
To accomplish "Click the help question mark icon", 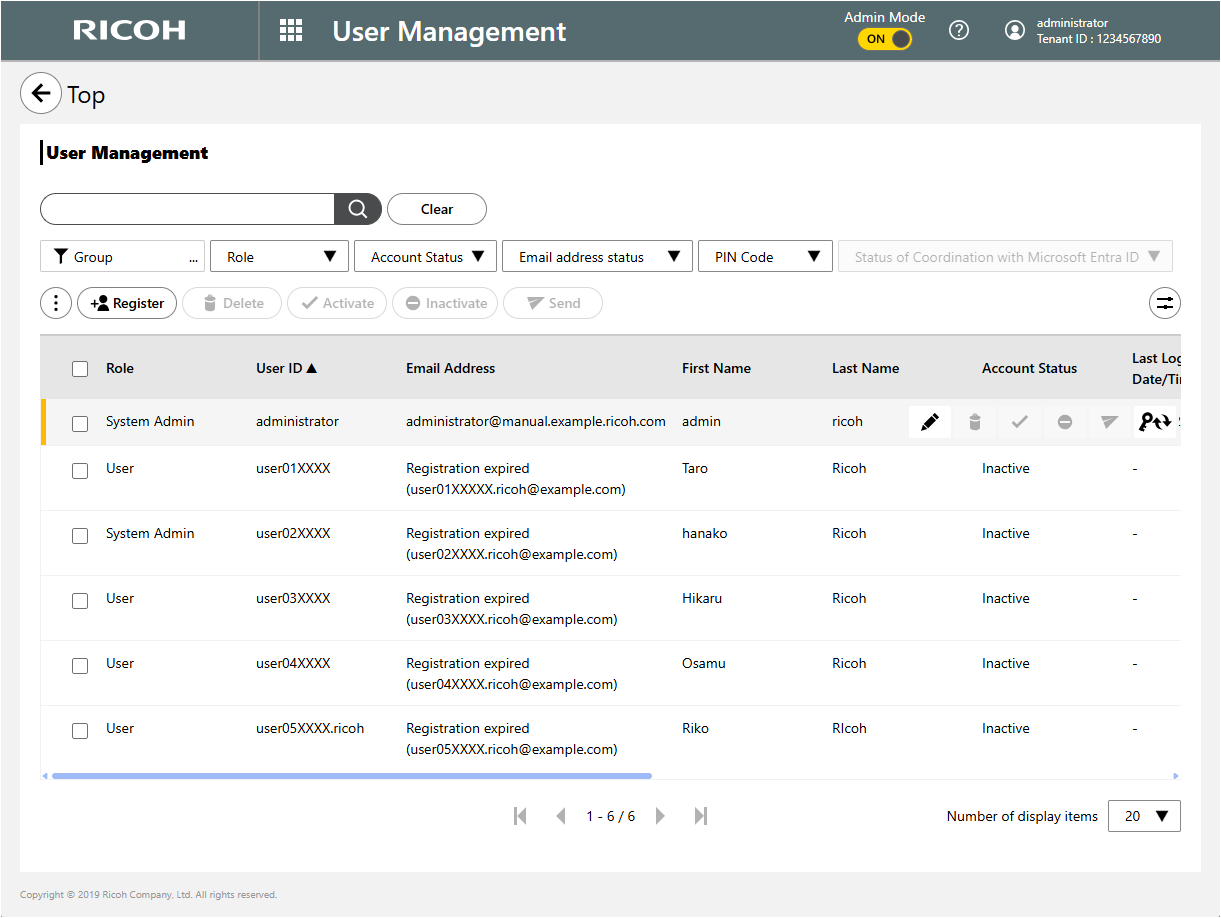I will point(959,31).
